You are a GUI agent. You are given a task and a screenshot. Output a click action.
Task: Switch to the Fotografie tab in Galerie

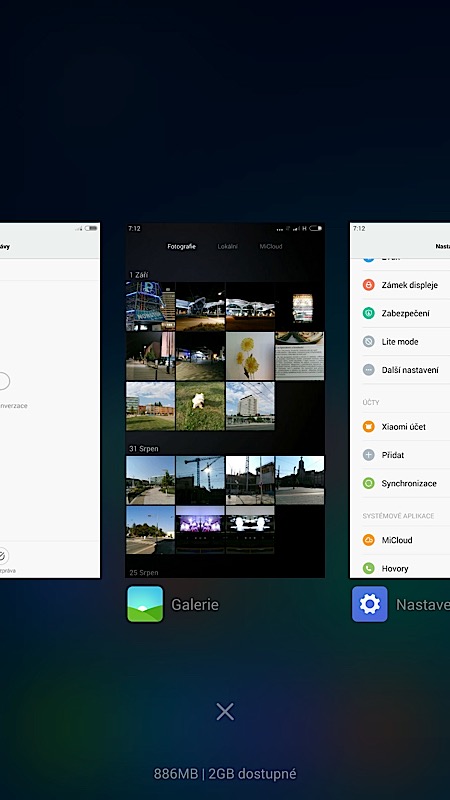pos(182,246)
